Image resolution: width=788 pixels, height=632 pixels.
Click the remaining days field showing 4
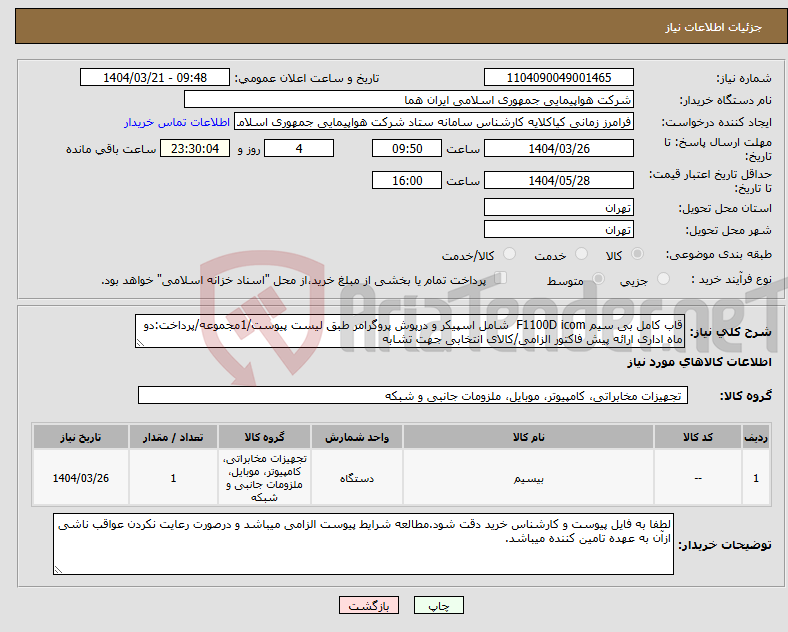[x=299, y=148]
